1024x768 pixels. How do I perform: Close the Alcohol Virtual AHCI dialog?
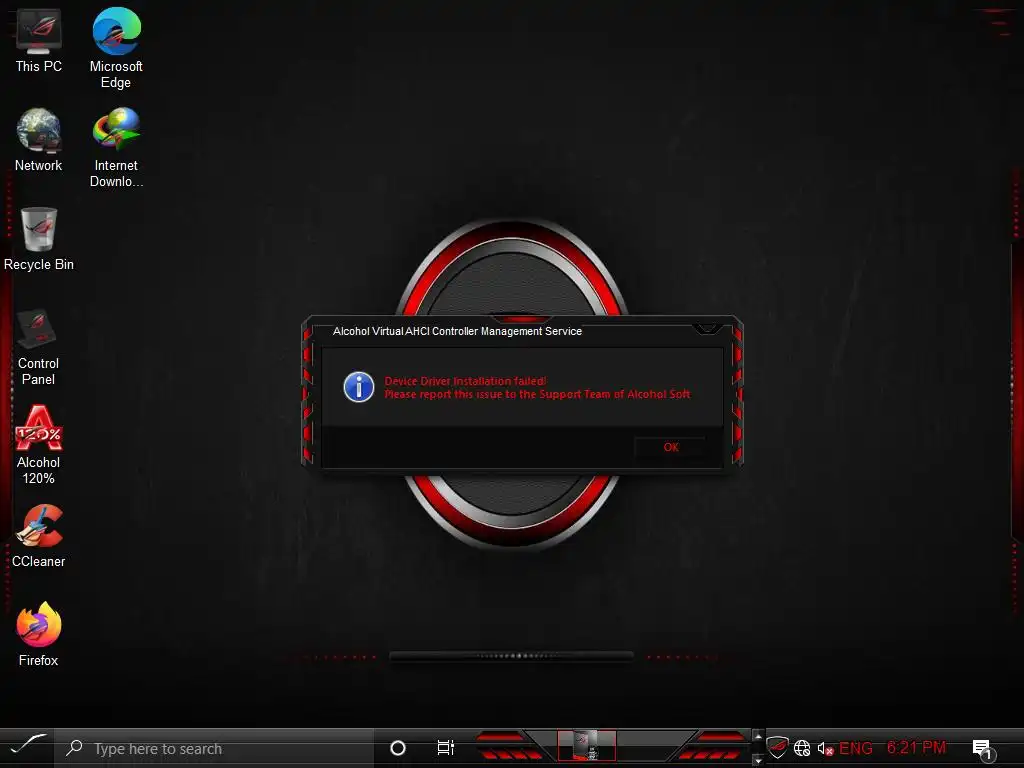pos(707,328)
